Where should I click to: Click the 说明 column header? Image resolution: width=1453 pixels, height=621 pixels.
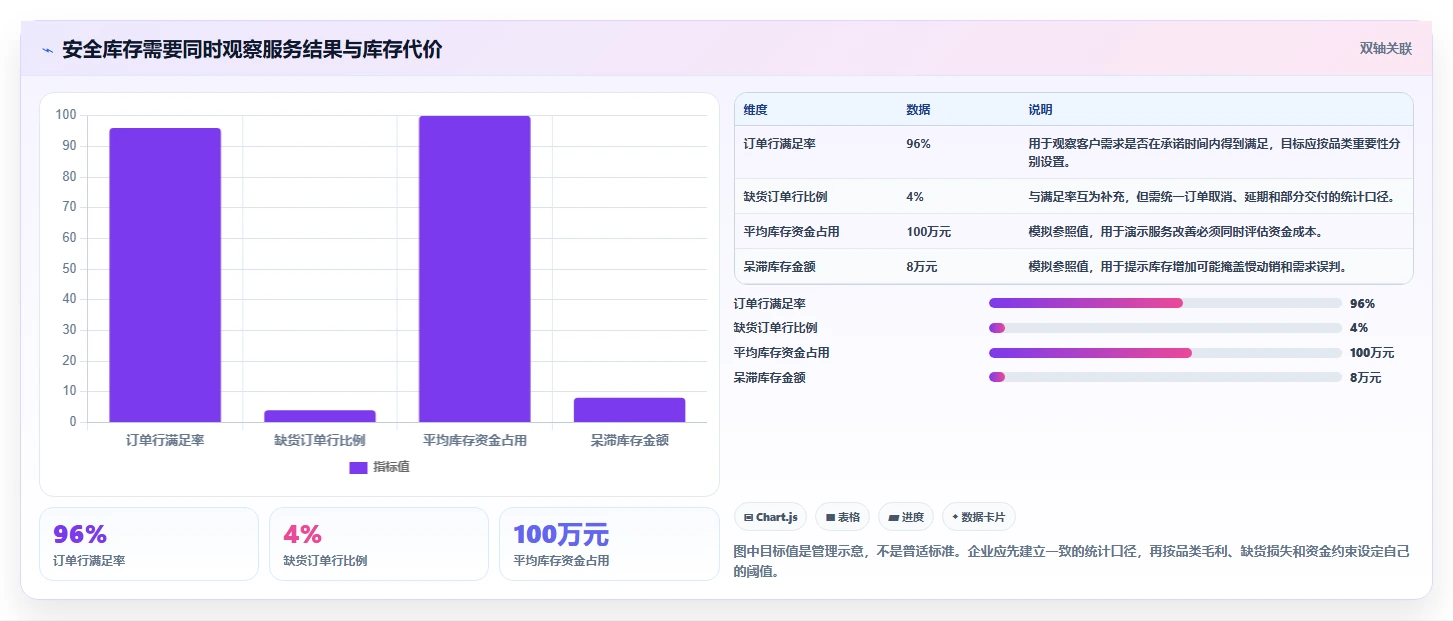[x=1040, y=109]
